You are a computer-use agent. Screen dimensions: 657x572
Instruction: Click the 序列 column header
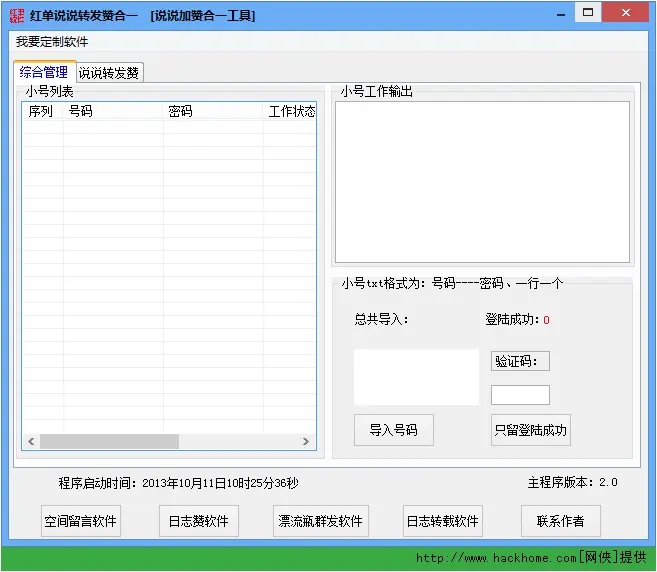[x=42, y=111]
